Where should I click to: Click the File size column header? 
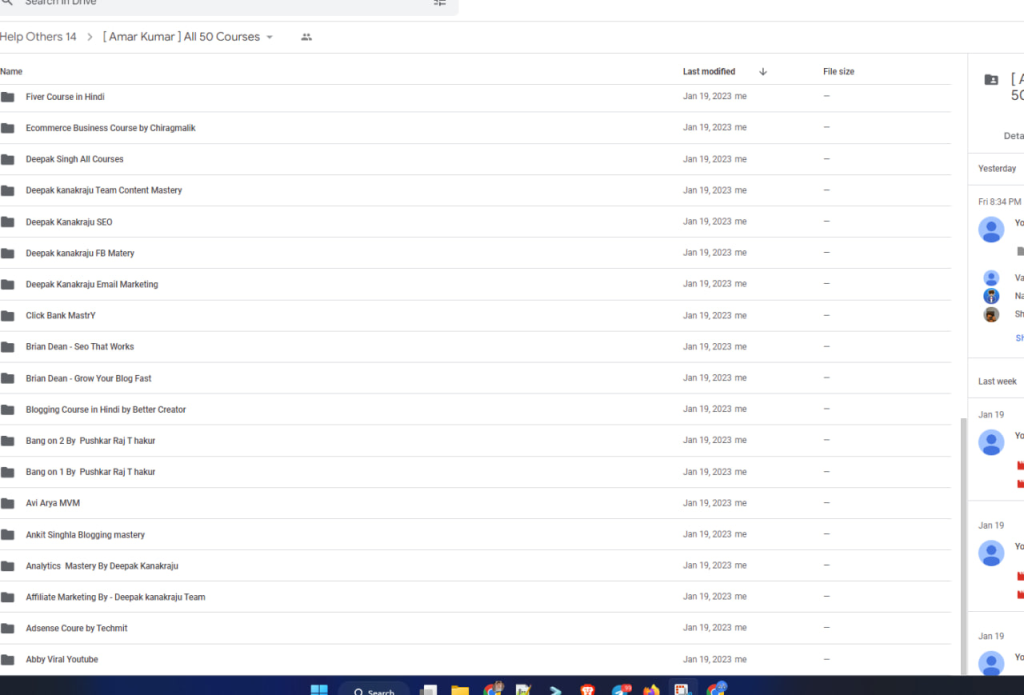coord(839,72)
